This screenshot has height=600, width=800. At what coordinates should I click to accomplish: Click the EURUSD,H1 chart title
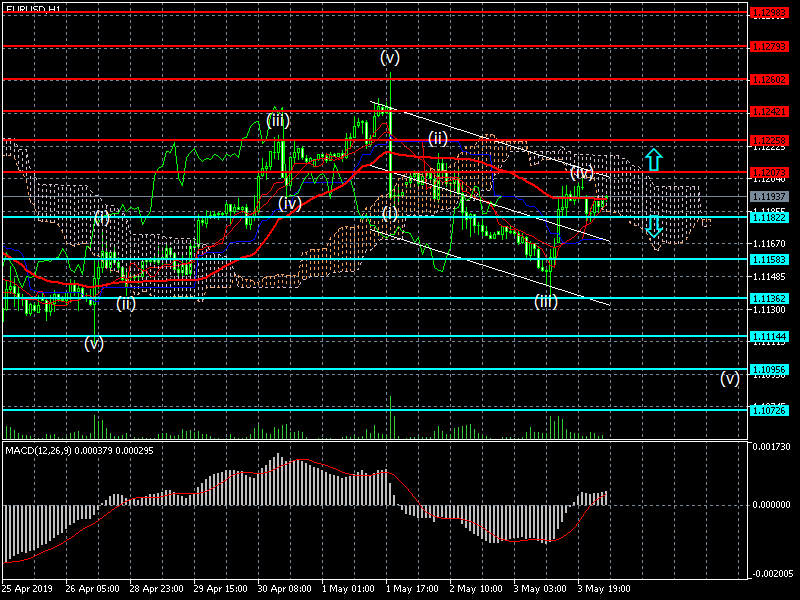click(x=33, y=8)
